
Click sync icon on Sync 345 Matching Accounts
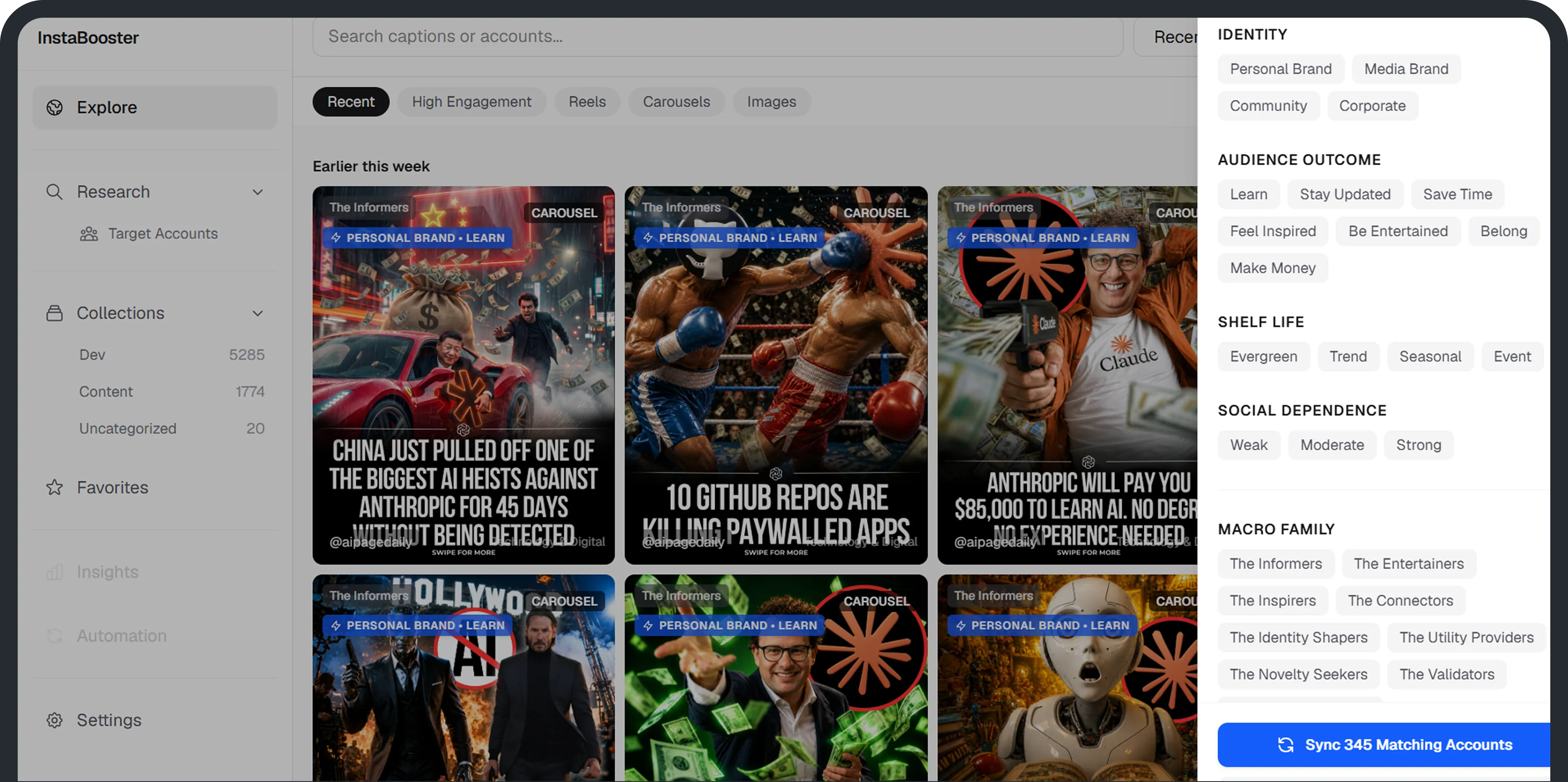[x=1286, y=745]
